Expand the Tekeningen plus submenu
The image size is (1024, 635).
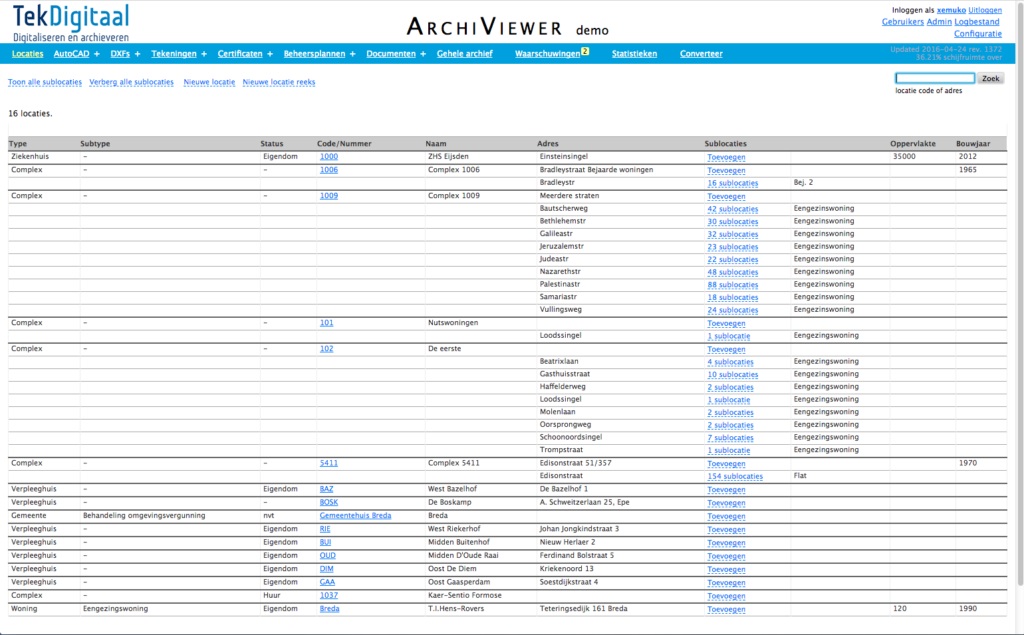click(x=204, y=54)
